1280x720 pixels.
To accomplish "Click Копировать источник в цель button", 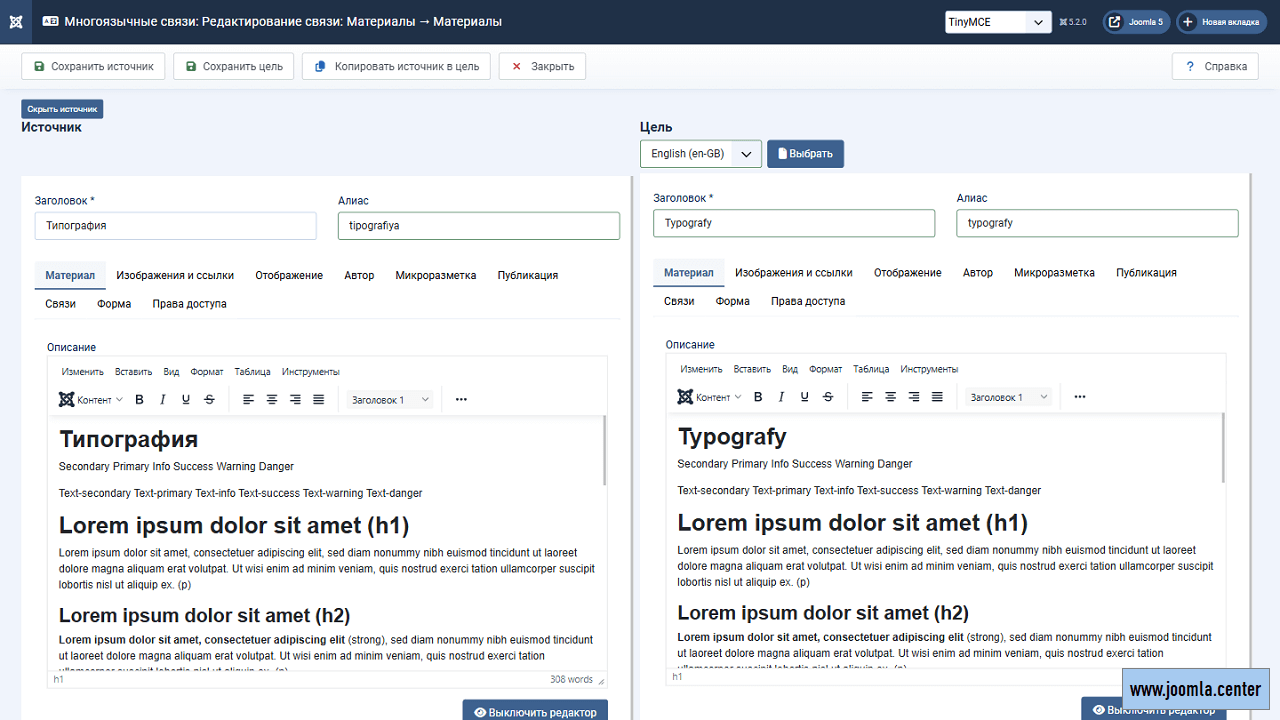I will [x=397, y=67].
